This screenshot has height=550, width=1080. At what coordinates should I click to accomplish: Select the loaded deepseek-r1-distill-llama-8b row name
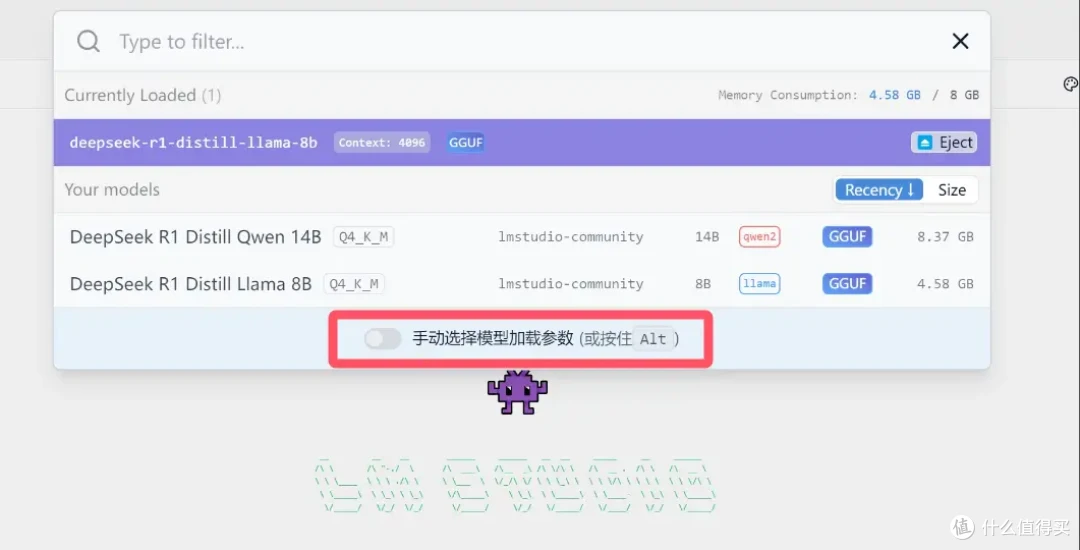tap(194, 142)
